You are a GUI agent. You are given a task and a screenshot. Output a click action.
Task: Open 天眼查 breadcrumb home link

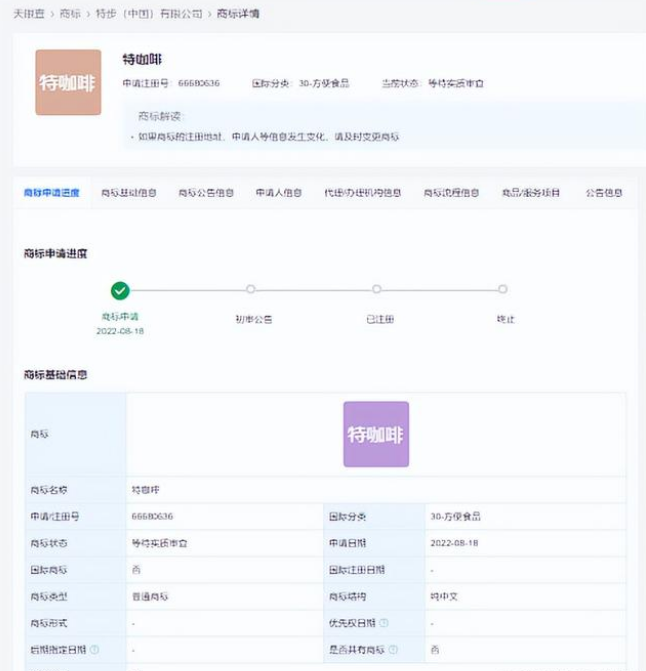tap(29, 14)
